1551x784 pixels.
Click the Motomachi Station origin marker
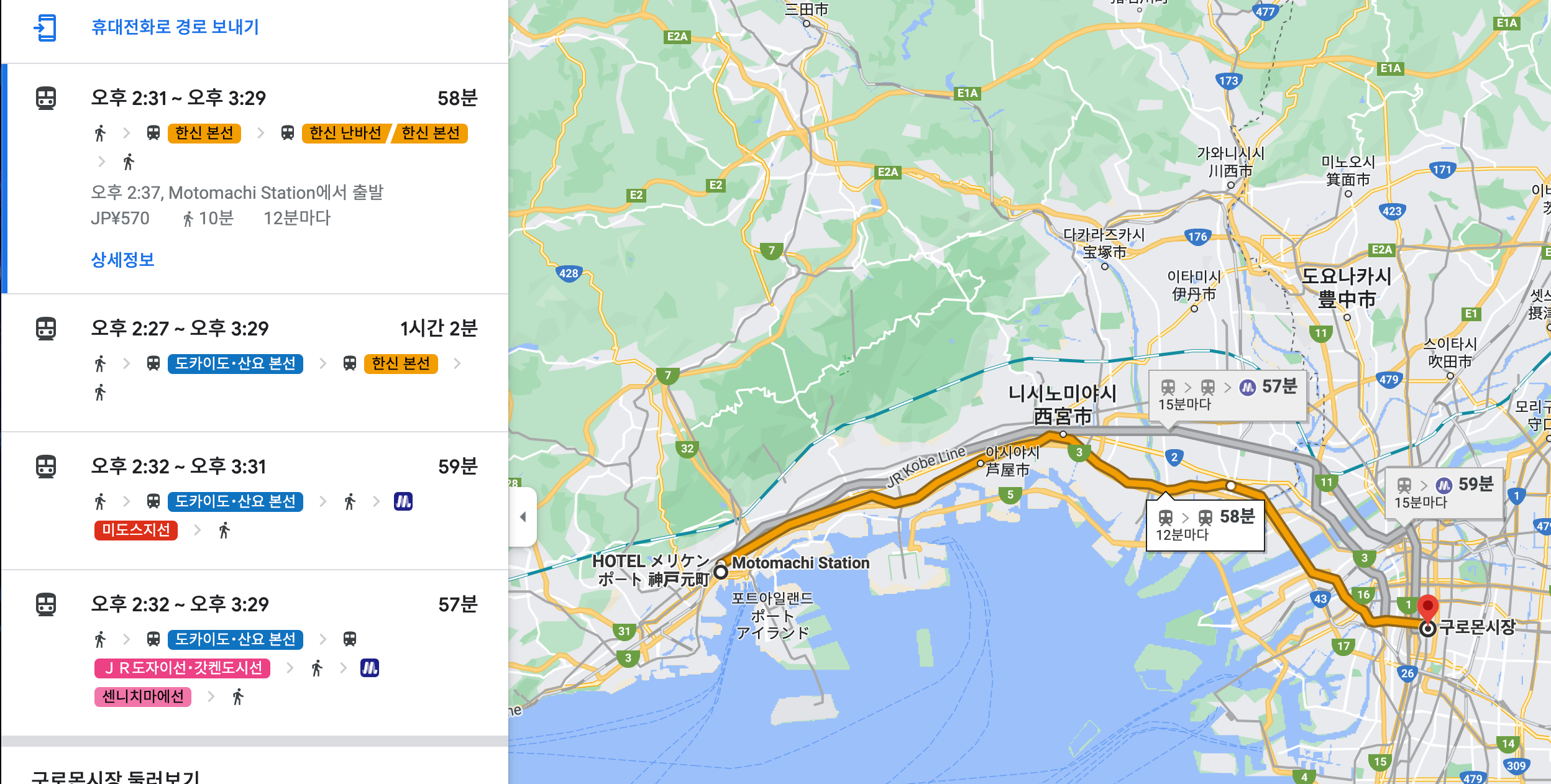[721, 572]
